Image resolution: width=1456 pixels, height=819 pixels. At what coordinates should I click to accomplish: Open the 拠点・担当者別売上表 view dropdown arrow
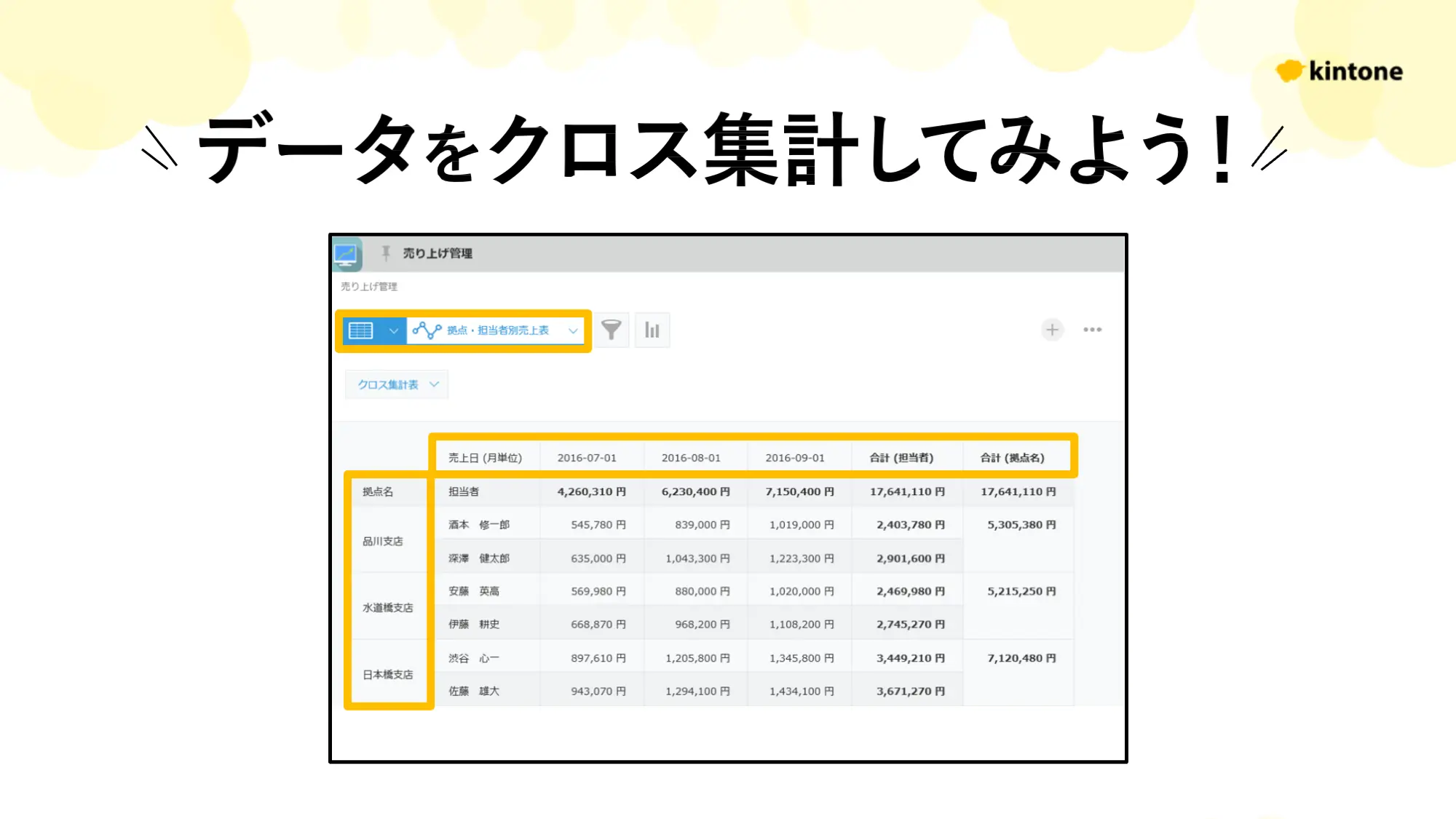tap(573, 331)
